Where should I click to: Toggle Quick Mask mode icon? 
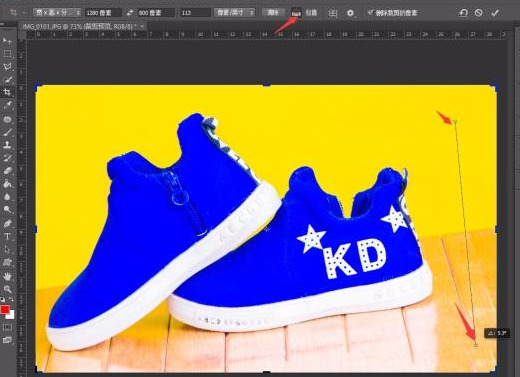7,327
